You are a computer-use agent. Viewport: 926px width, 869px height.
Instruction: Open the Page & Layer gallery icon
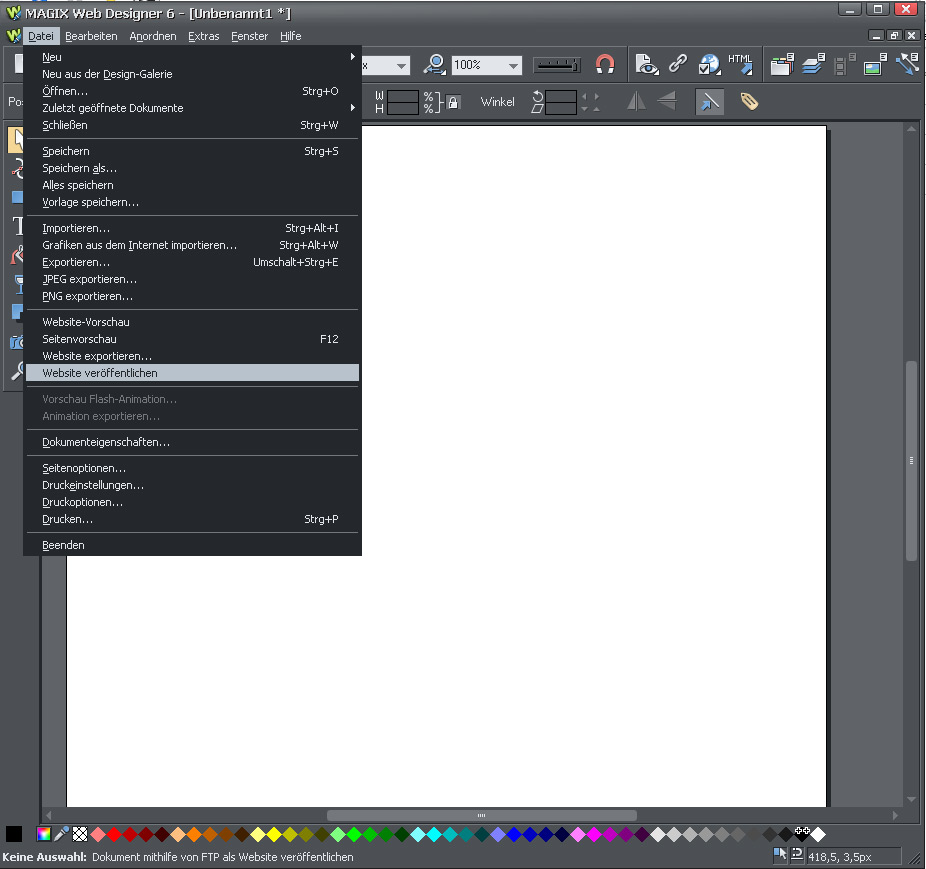tap(813, 64)
